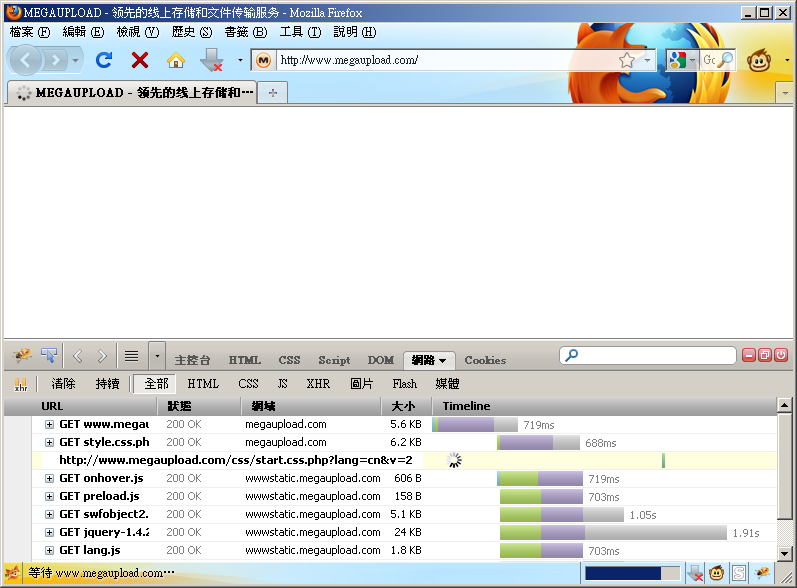Open the Greasemonkey toolbar dropdown arrow
The width and height of the screenshot is (797, 588).
coord(787,60)
